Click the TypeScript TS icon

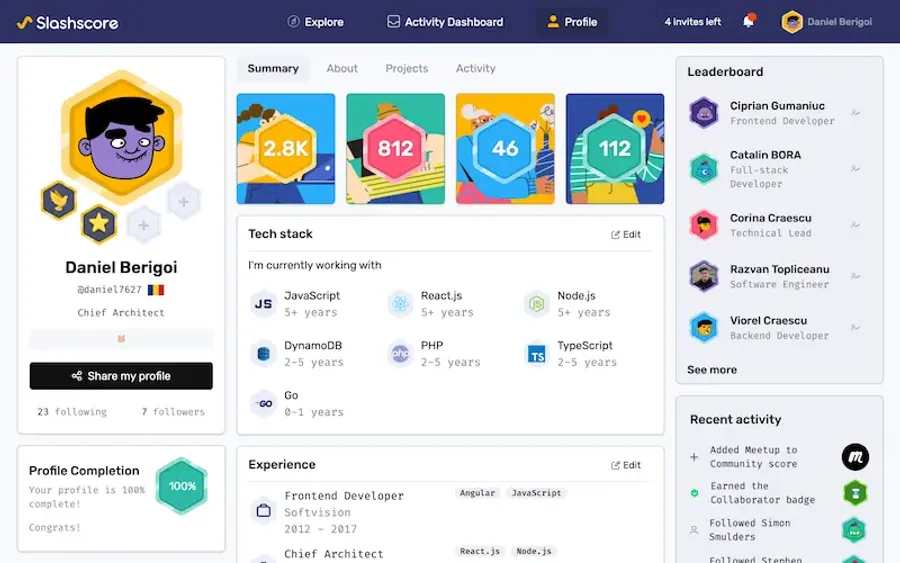click(537, 354)
